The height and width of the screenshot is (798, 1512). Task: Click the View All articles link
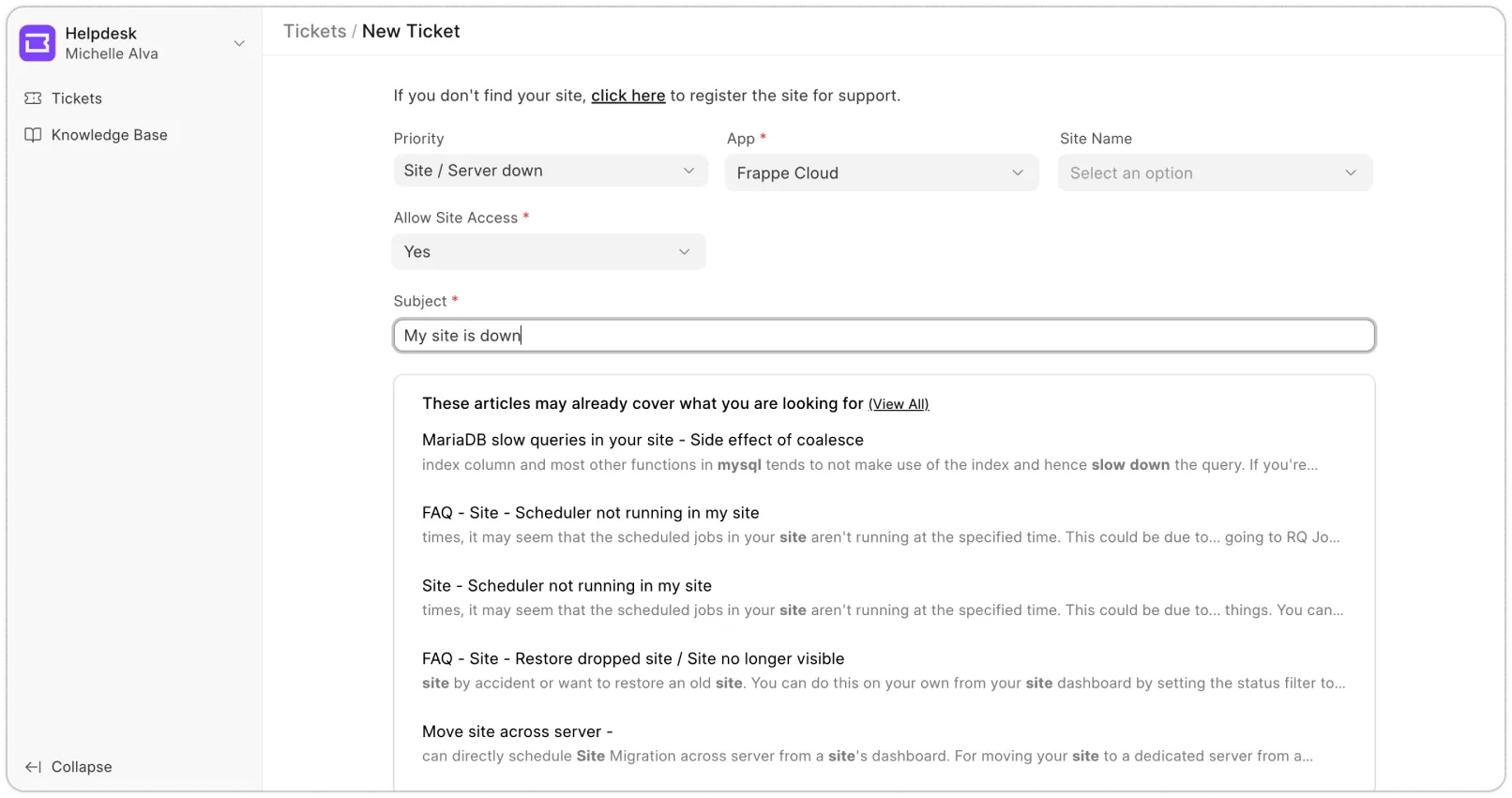(898, 404)
